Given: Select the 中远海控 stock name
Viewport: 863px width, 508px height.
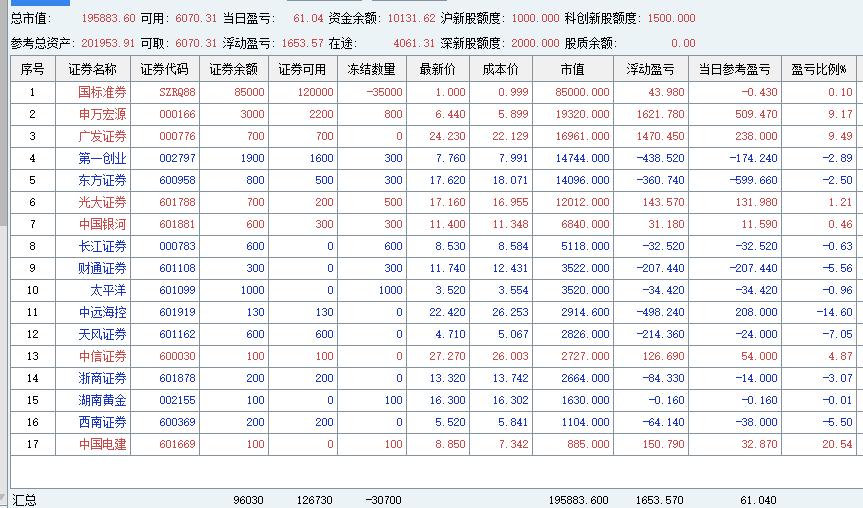Looking at the screenshot, I should (x=102, y=313).
